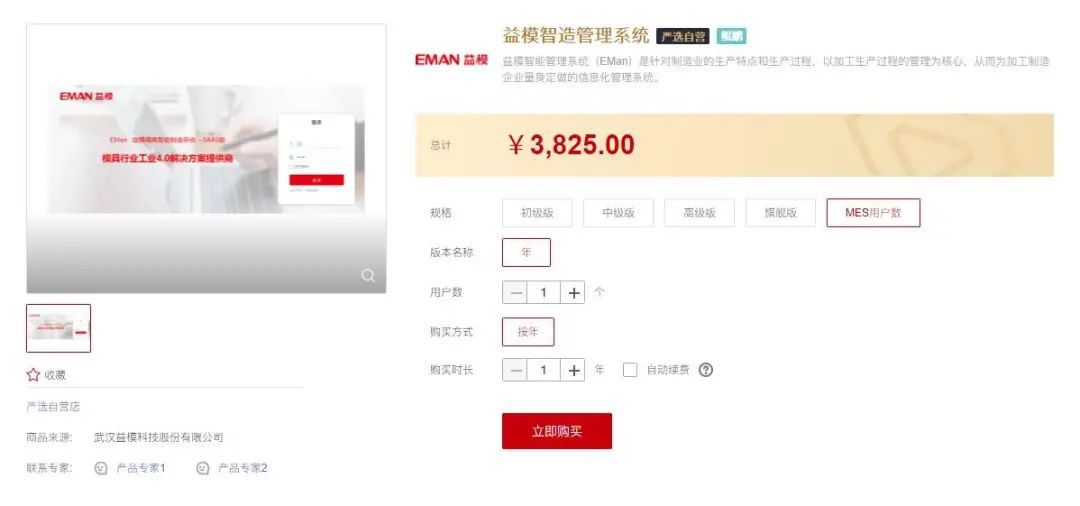Screen dimensions: 1080x506
Task: Select the MES用户数 specification
Action: pyautogui.click(x=873, y=213)
